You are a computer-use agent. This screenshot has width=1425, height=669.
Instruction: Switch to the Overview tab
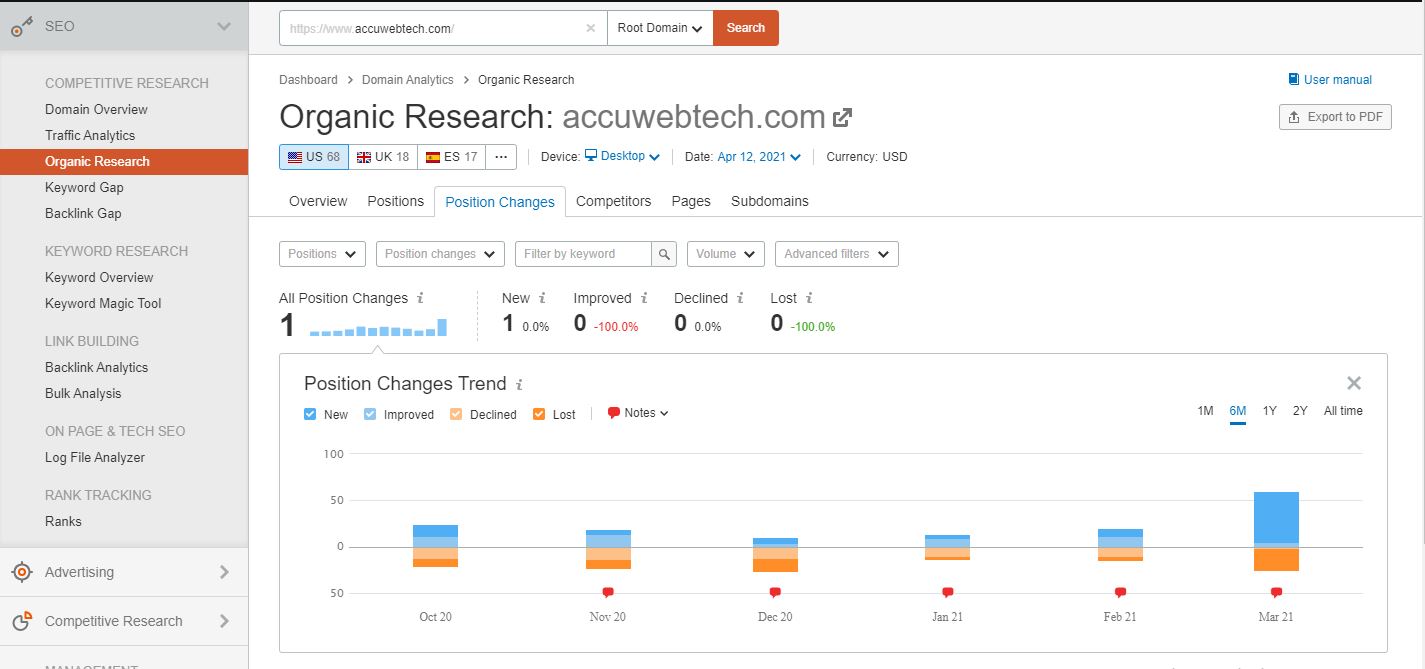(x=318, y=201)
